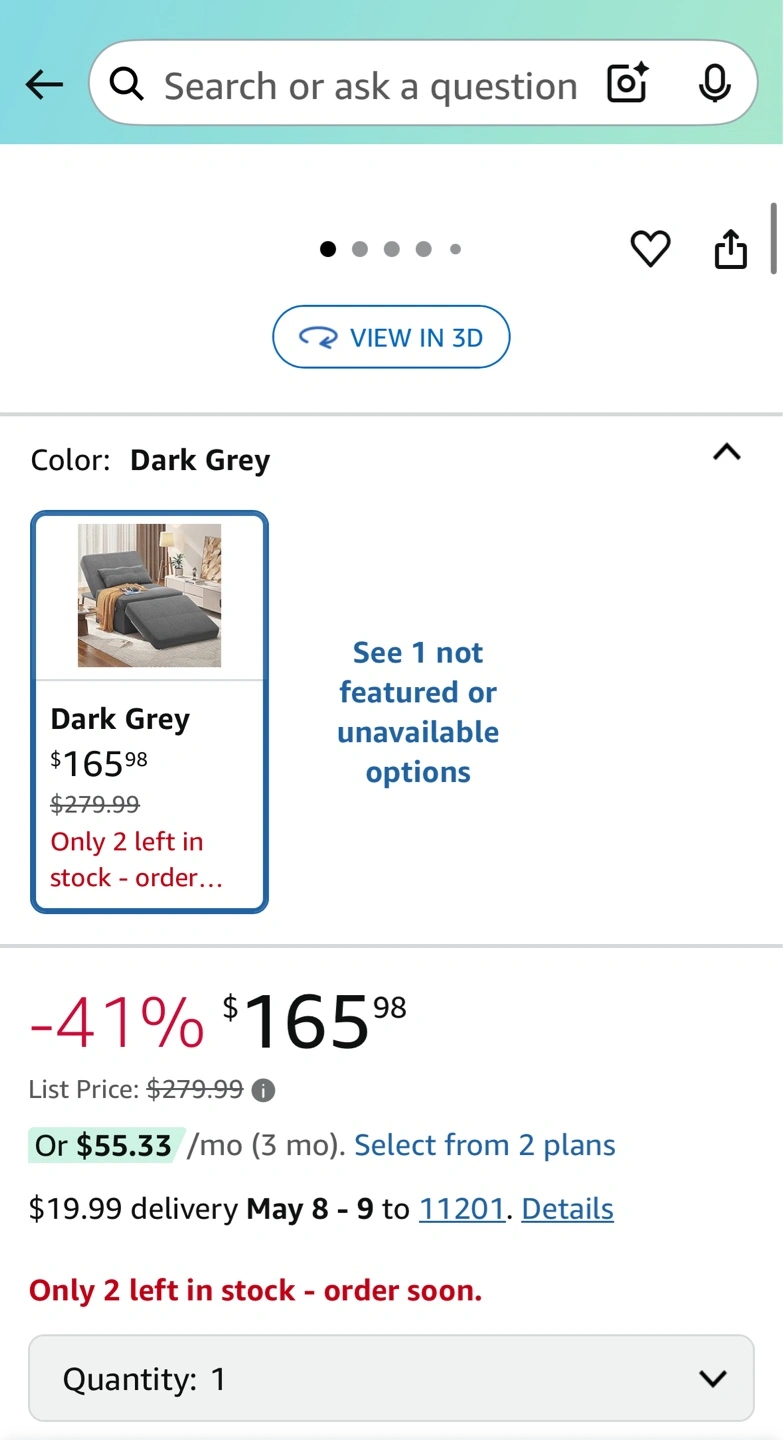783x1440 pixels.
Task: Tap the 3D rotate icon in button
Action: 318,338
